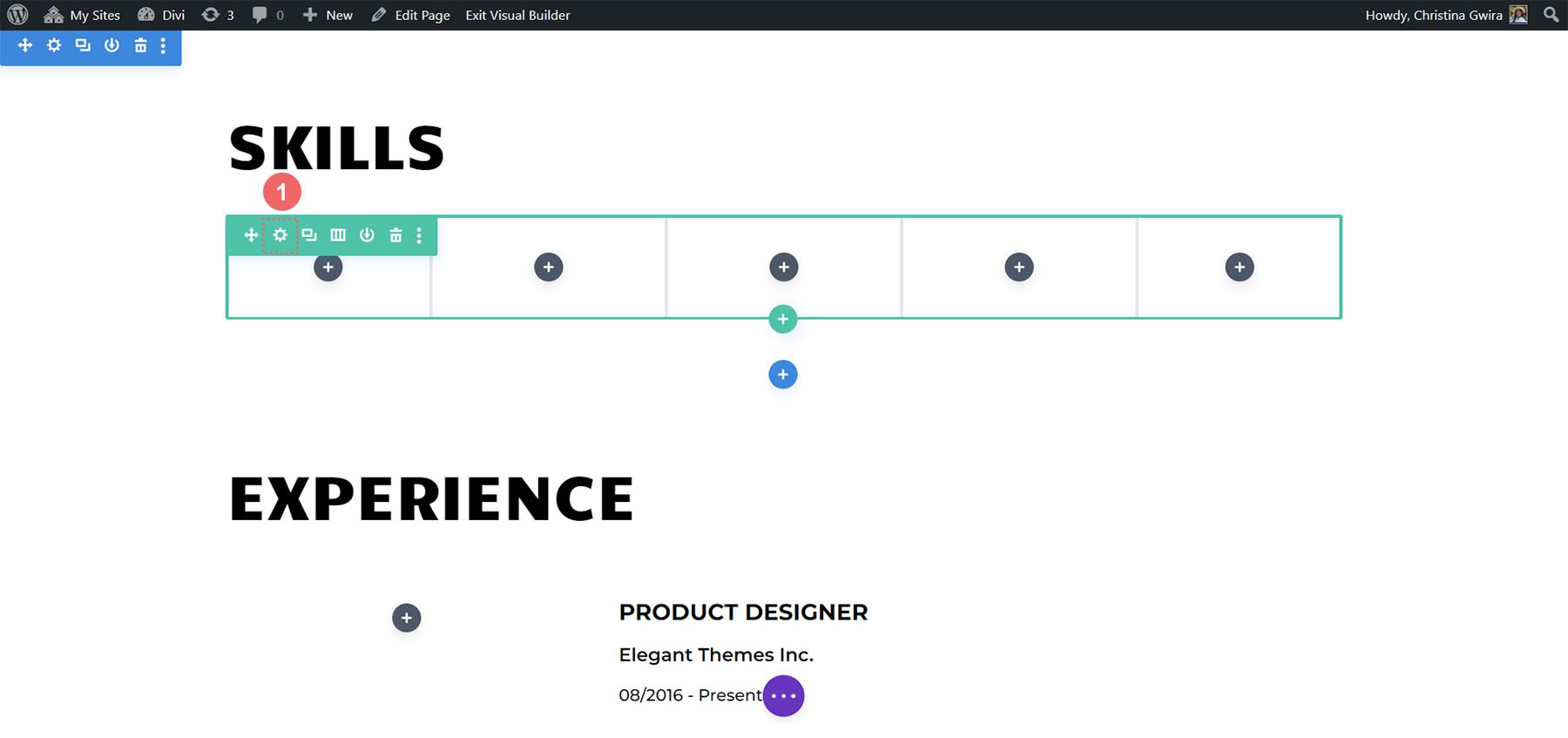Screen dimensions: 1568x738
Task: Click the blue section settings gear
Action: (54, 45)
